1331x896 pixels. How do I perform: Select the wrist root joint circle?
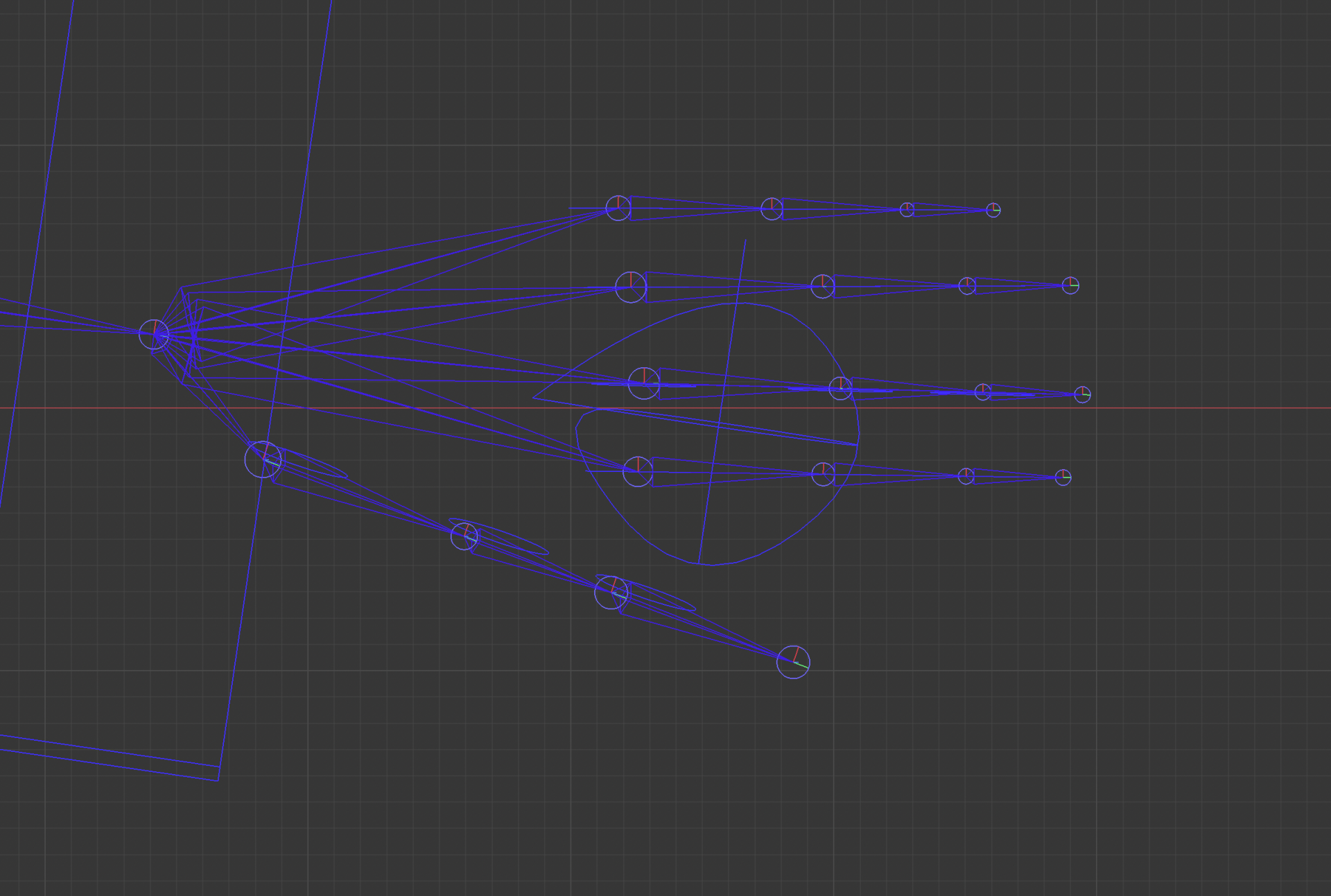tap(154, 335)
